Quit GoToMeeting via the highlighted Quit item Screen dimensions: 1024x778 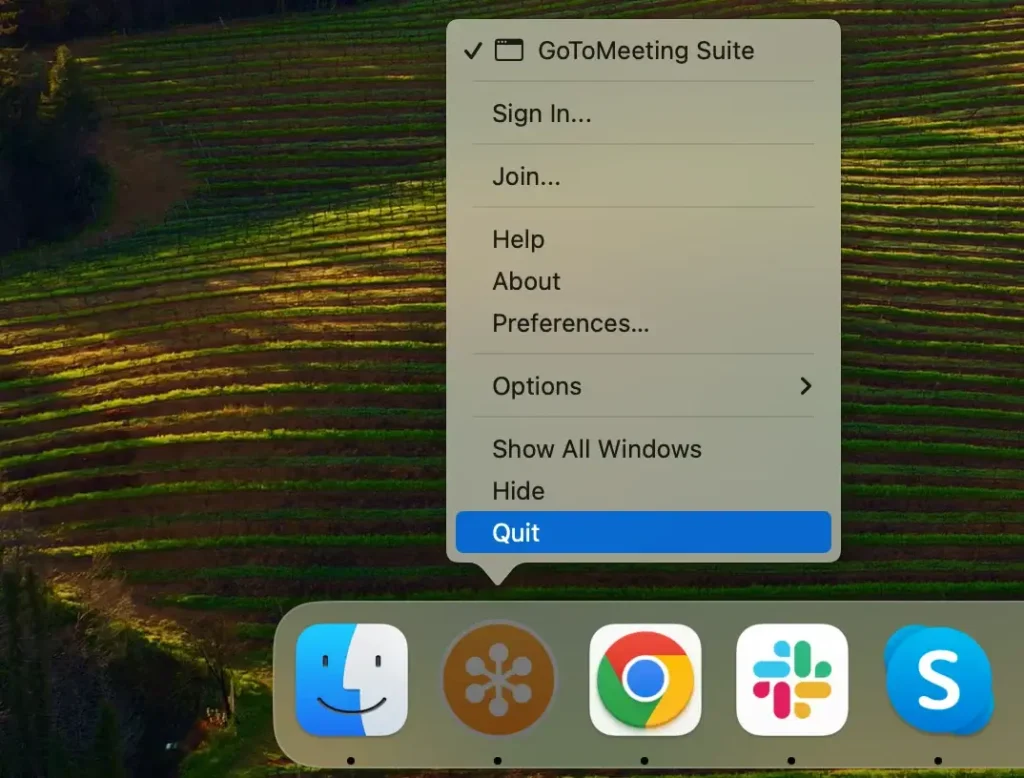(x=643, y=532)
